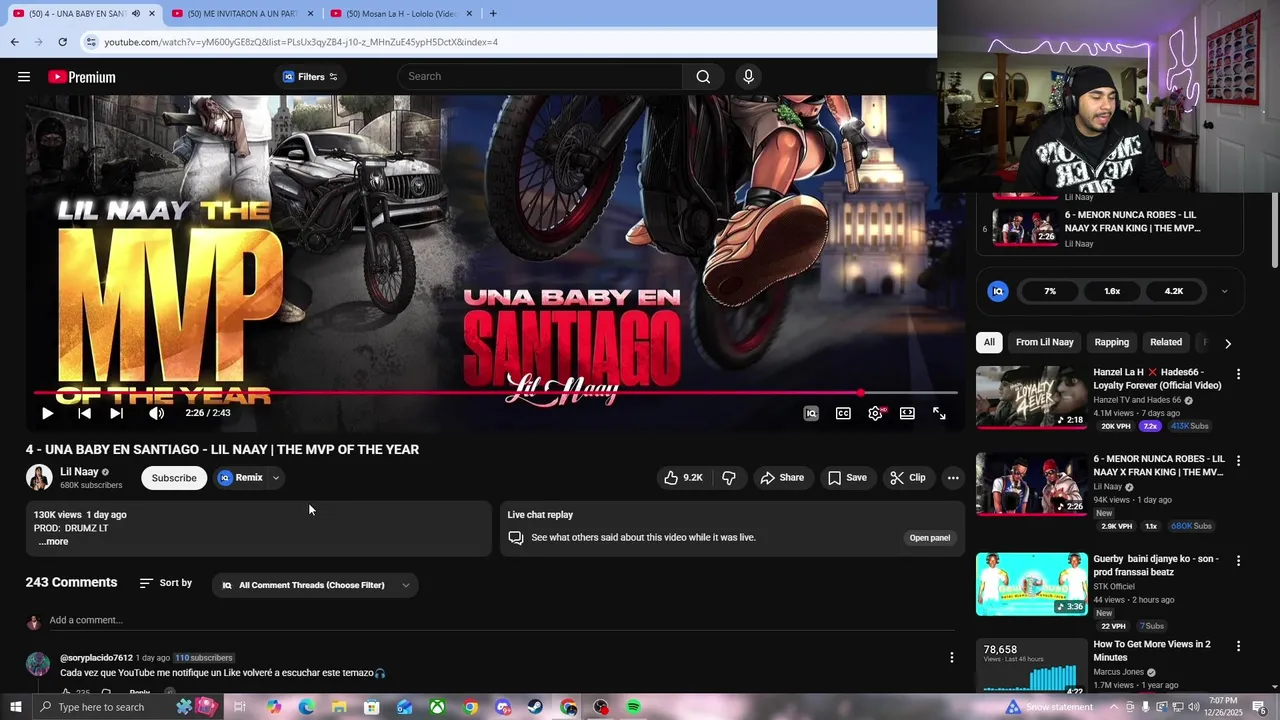Click vidIQ Remix button
This screenshot has width=1280, height=720.
[x=241, y=478]
